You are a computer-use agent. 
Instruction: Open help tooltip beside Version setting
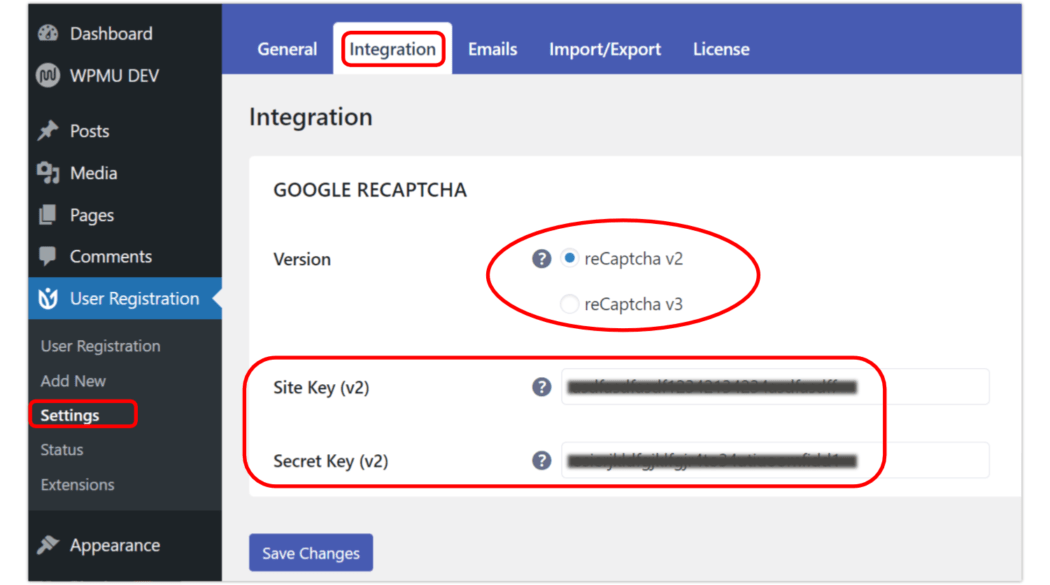point(541,258)
